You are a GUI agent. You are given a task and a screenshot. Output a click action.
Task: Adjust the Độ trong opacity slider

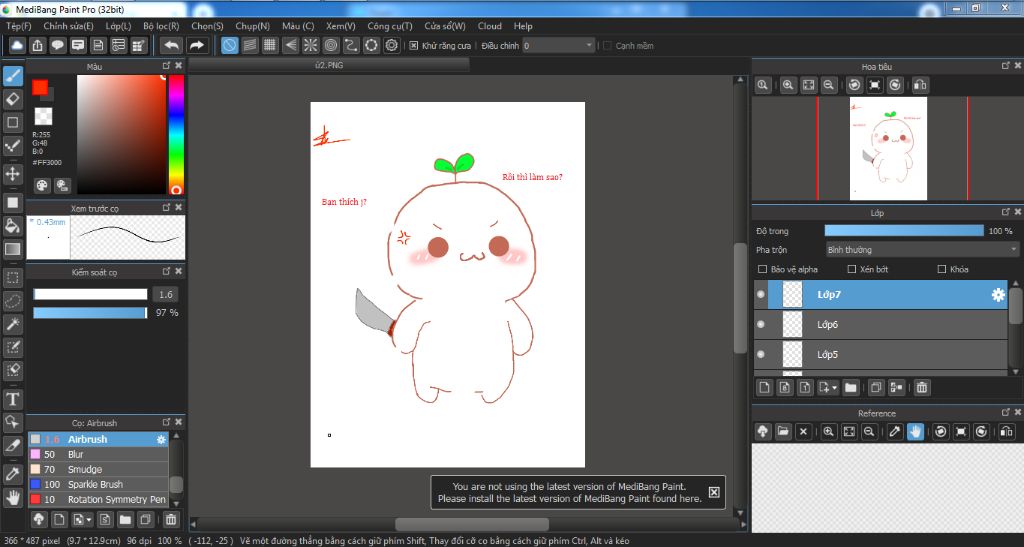[904, 231]
